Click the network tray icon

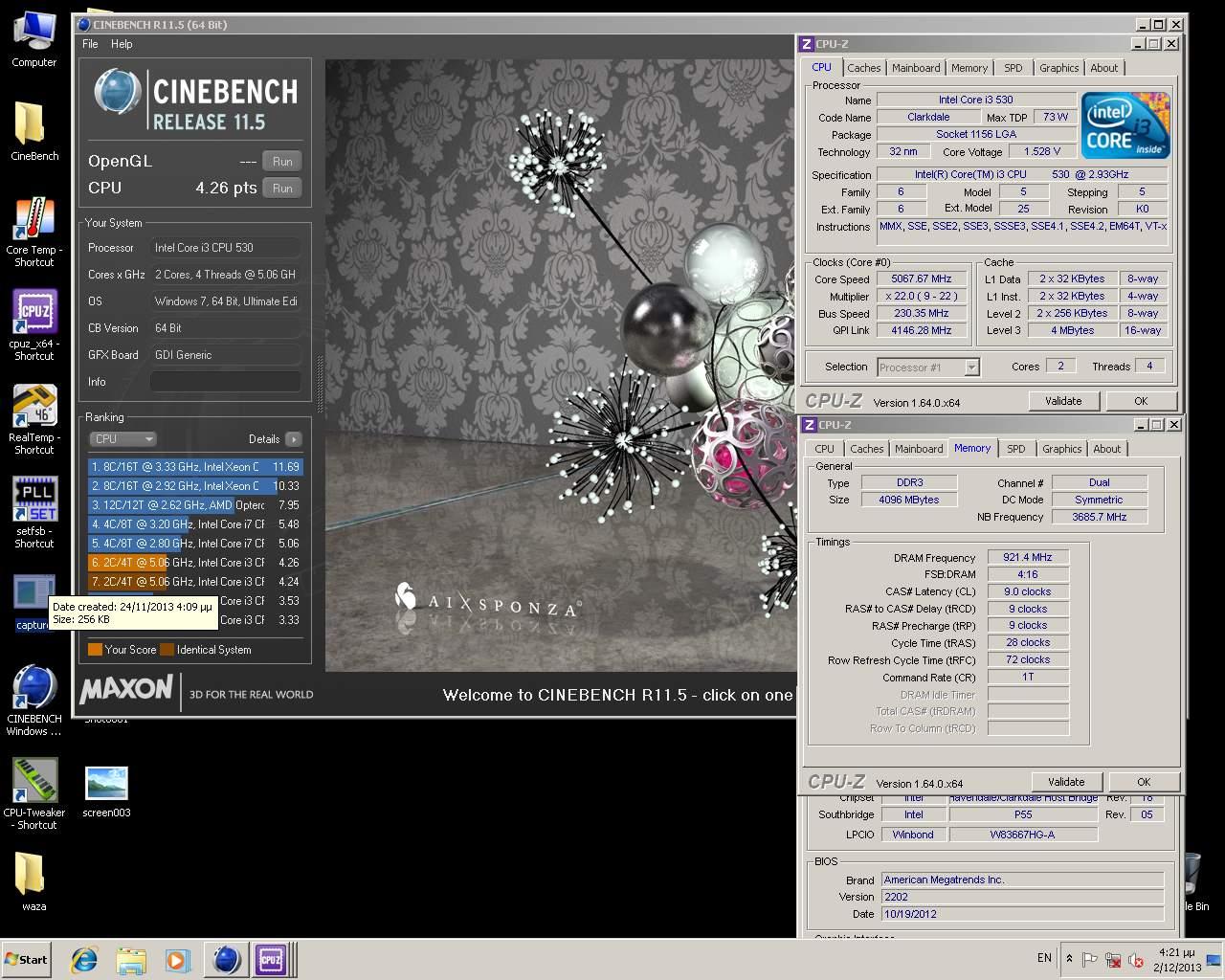[x=1113, y=960]
